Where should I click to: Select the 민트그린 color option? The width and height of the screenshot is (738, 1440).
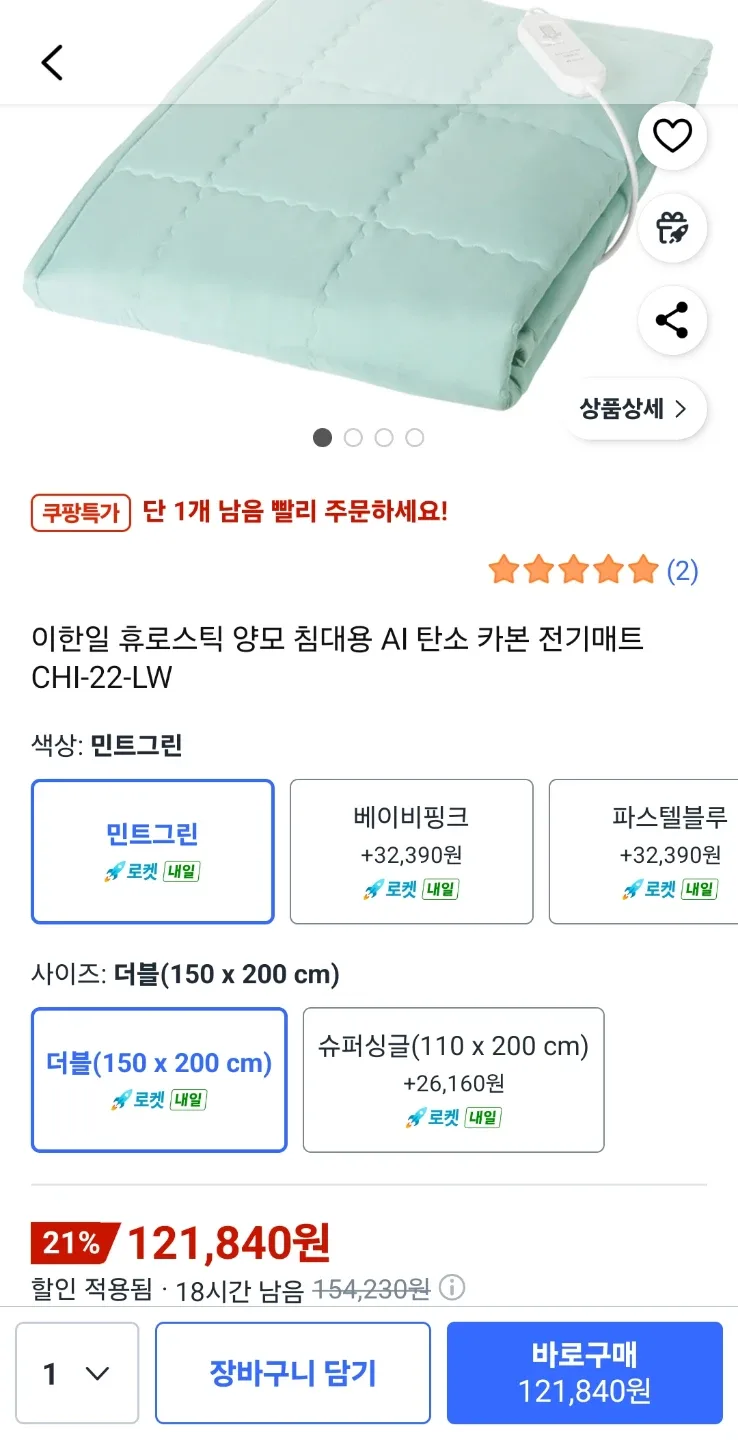[x=153, y=851]
